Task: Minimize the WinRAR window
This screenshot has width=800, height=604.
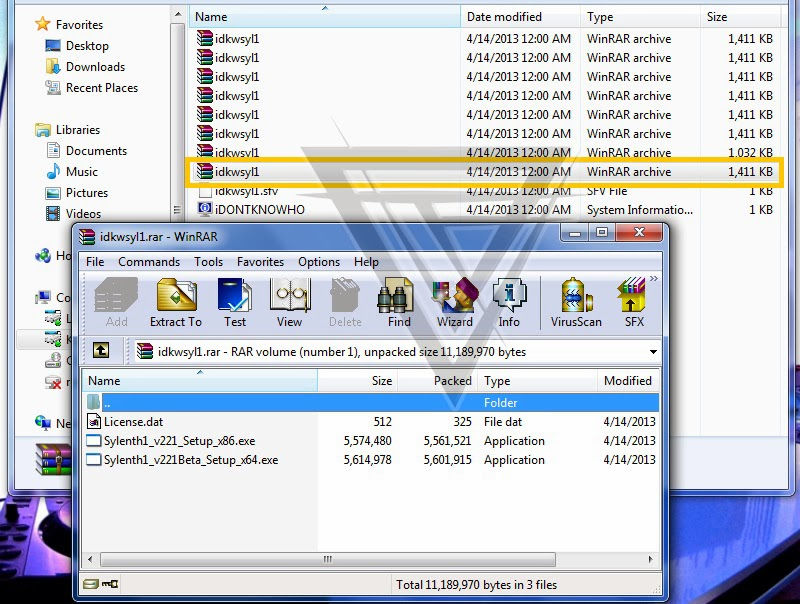Action: click(x=576, y=232)
